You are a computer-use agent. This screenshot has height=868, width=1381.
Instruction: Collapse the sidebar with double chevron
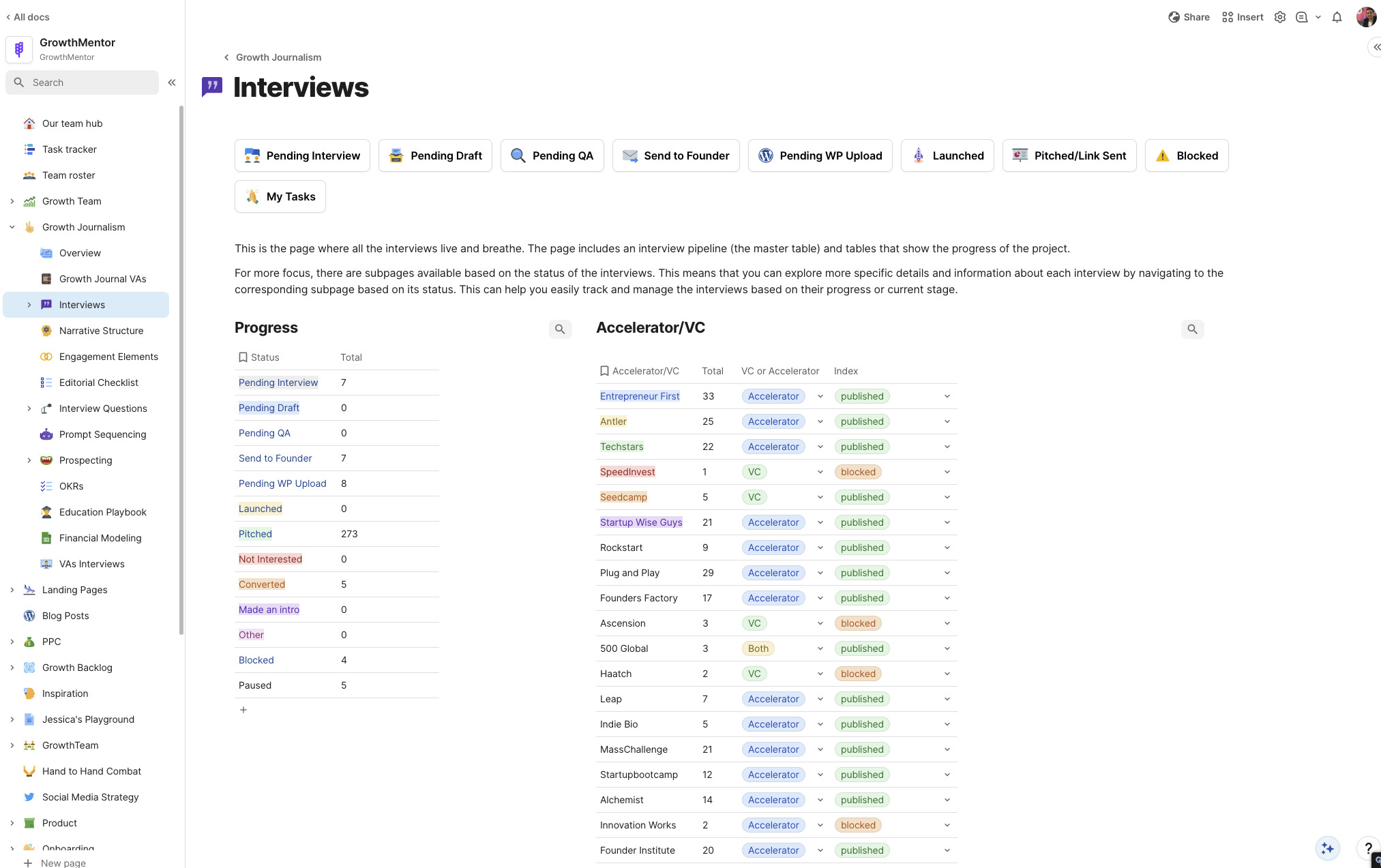172,83
